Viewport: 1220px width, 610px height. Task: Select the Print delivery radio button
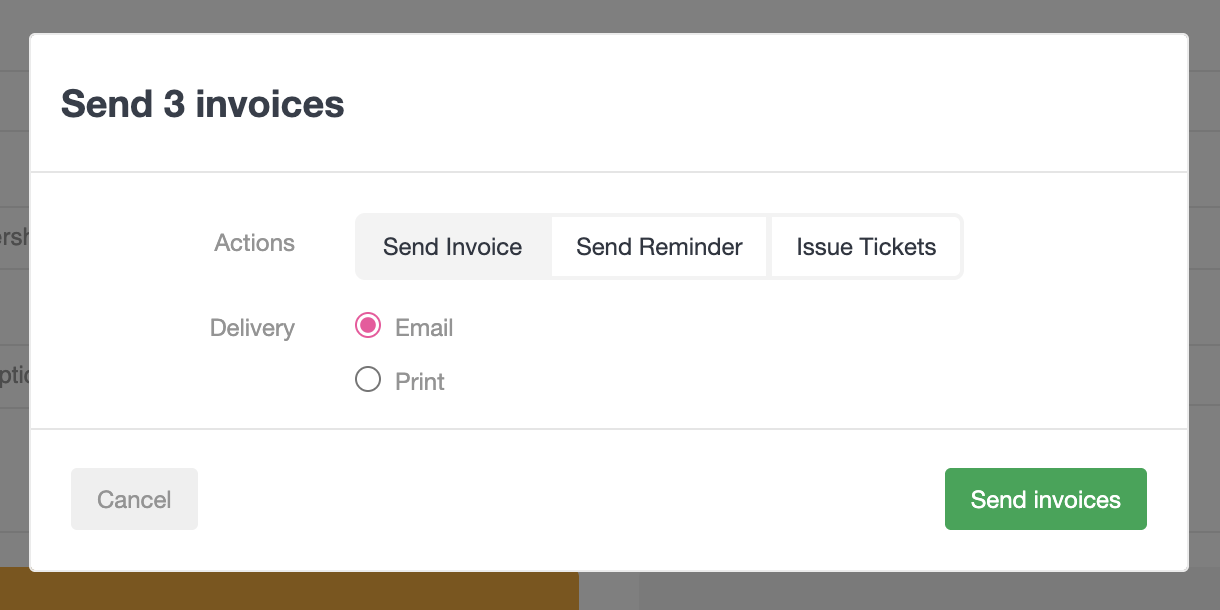pyautogui.click(x=368, y=380)
